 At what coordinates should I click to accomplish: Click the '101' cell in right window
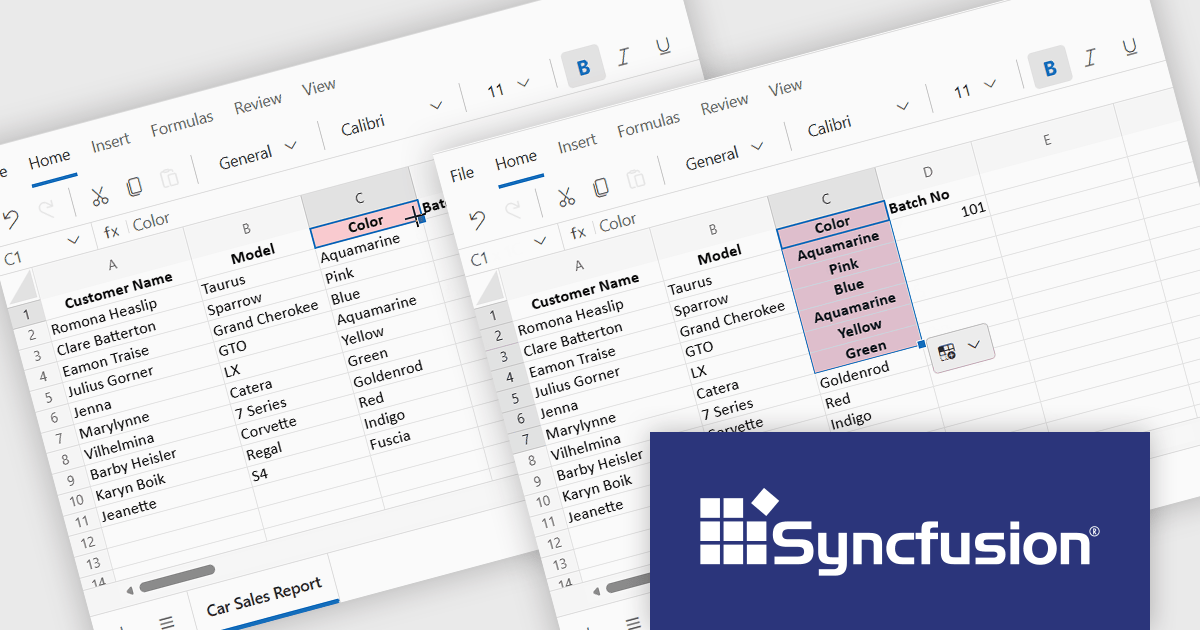973,211
